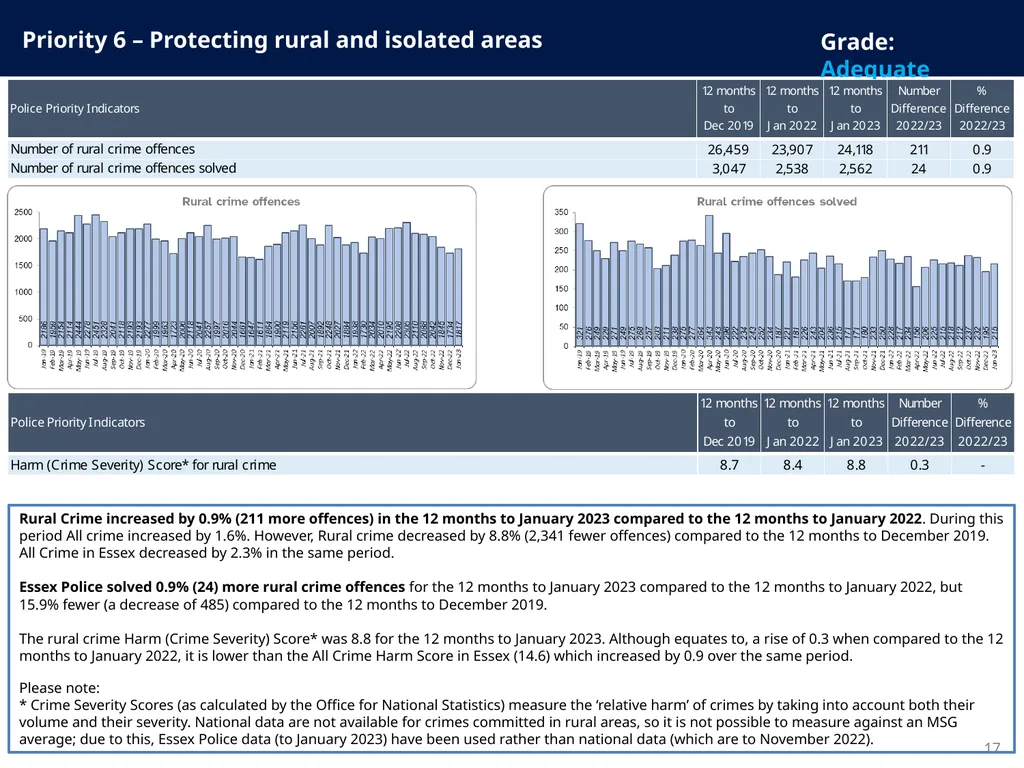
Task: Select the value 211 in the table
Action: [x=918, y=150]
